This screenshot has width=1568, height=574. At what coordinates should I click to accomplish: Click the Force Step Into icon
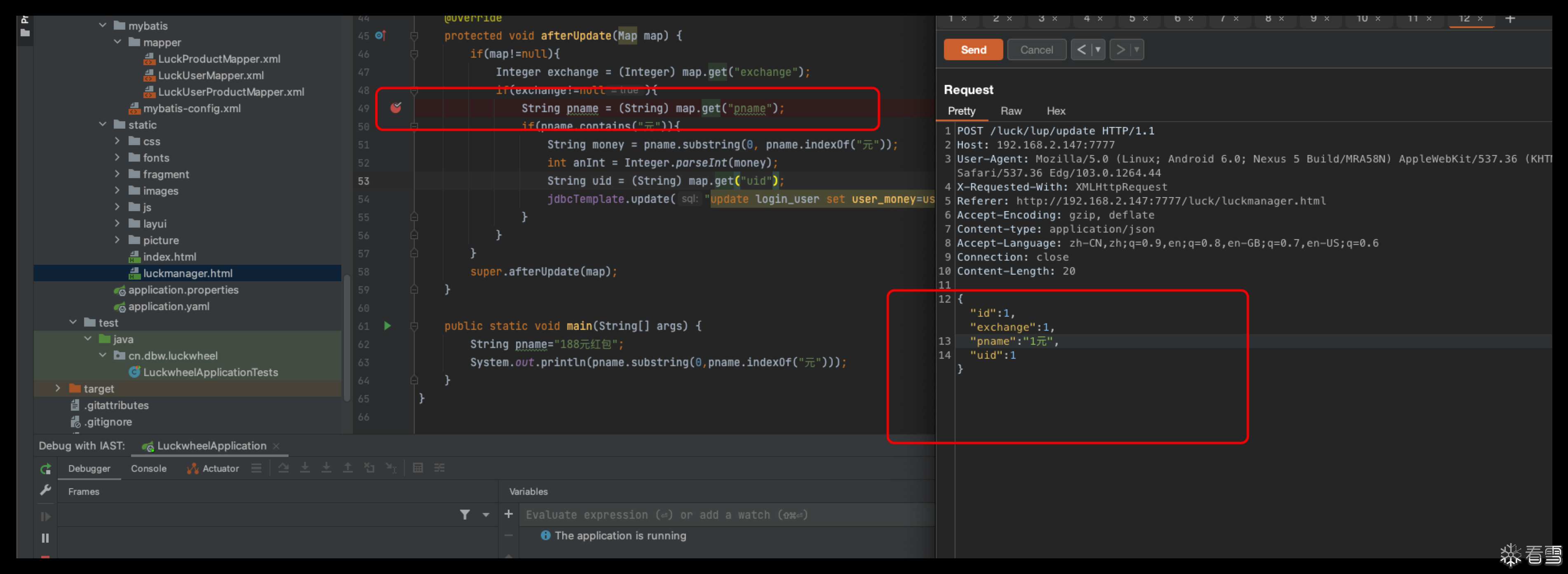coord(326,468)
